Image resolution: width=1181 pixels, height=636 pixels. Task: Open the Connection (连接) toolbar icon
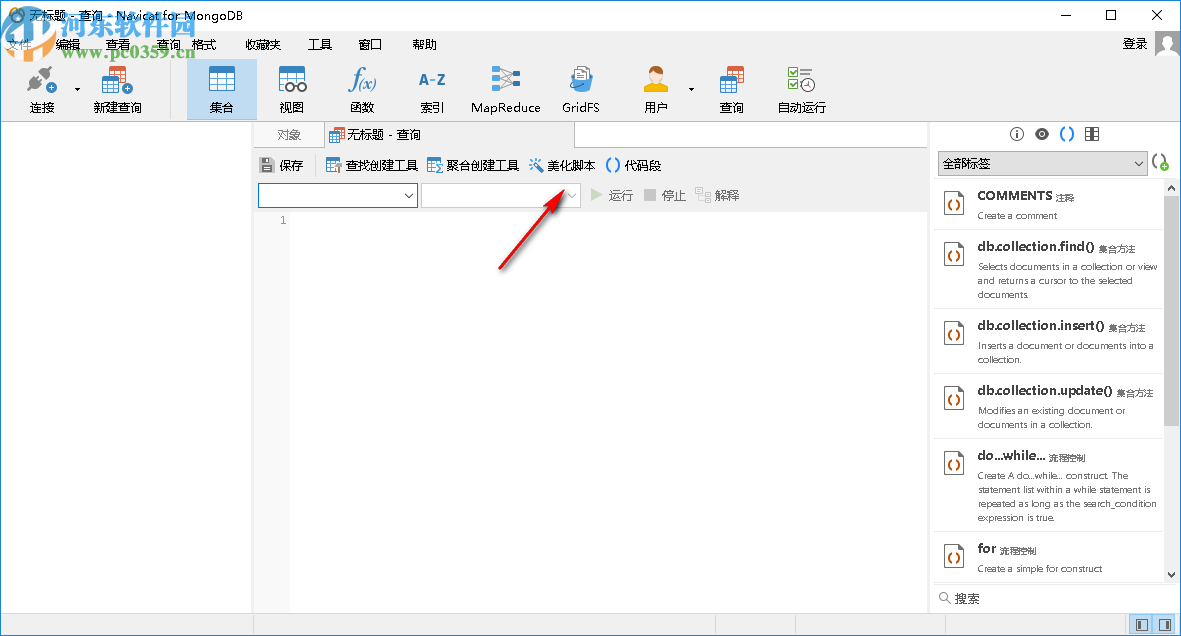pyautogui.click(x=41, y=90)
